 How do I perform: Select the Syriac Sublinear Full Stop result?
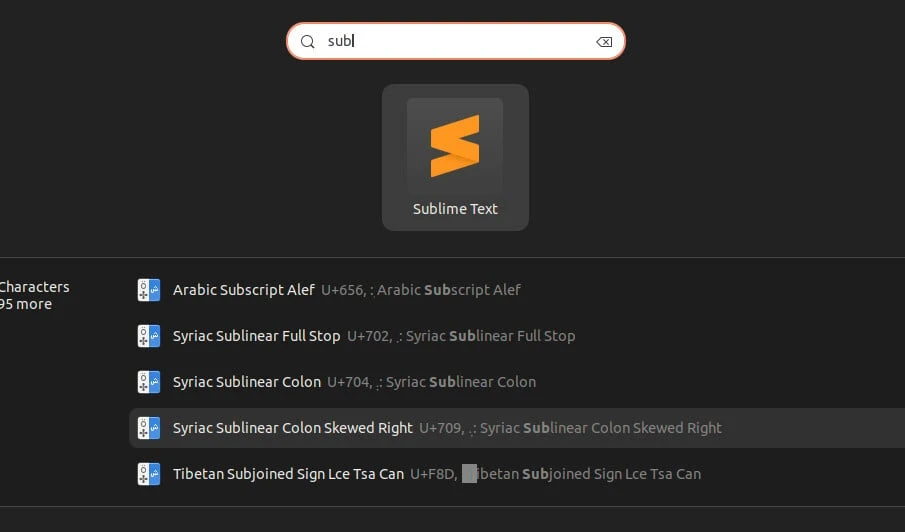(256, 336)
